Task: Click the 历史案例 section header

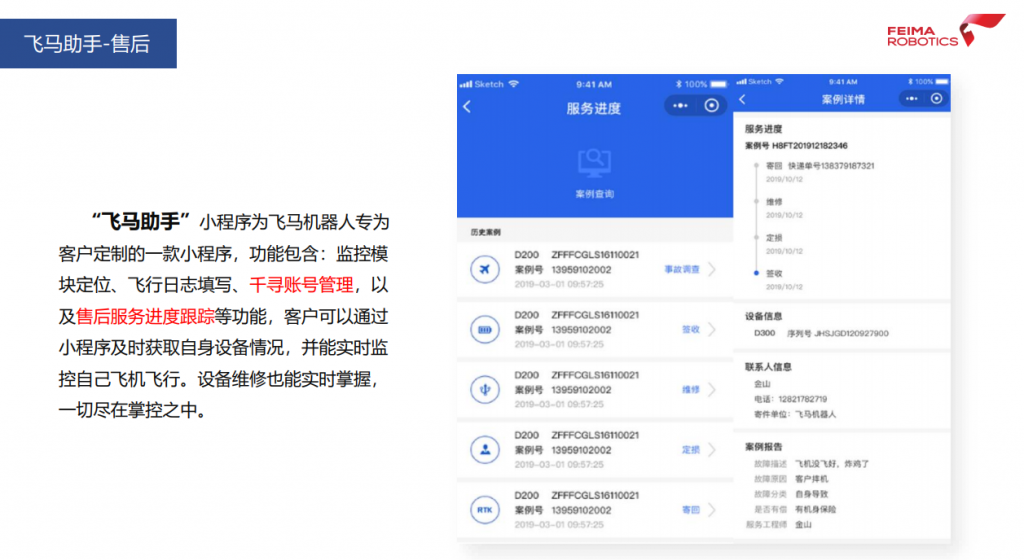Action: (485, 232)
